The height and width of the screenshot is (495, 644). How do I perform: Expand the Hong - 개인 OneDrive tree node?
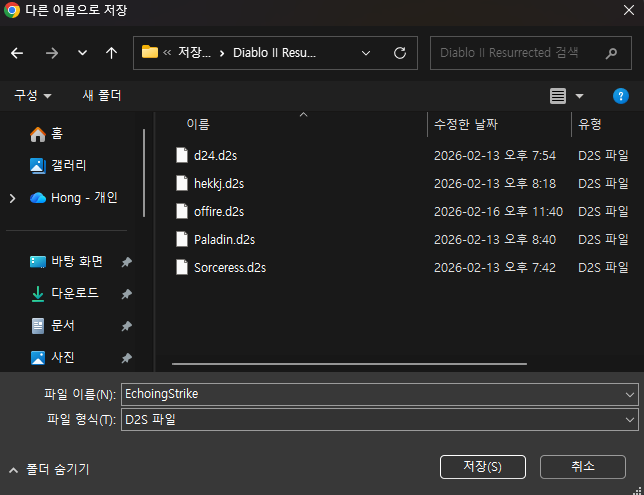12,198
